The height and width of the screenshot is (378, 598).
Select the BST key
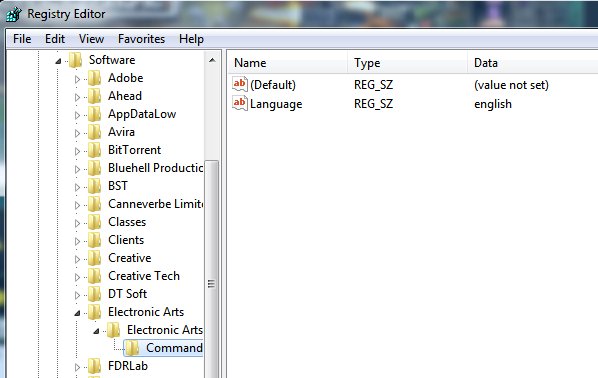(x=118, y=186)
